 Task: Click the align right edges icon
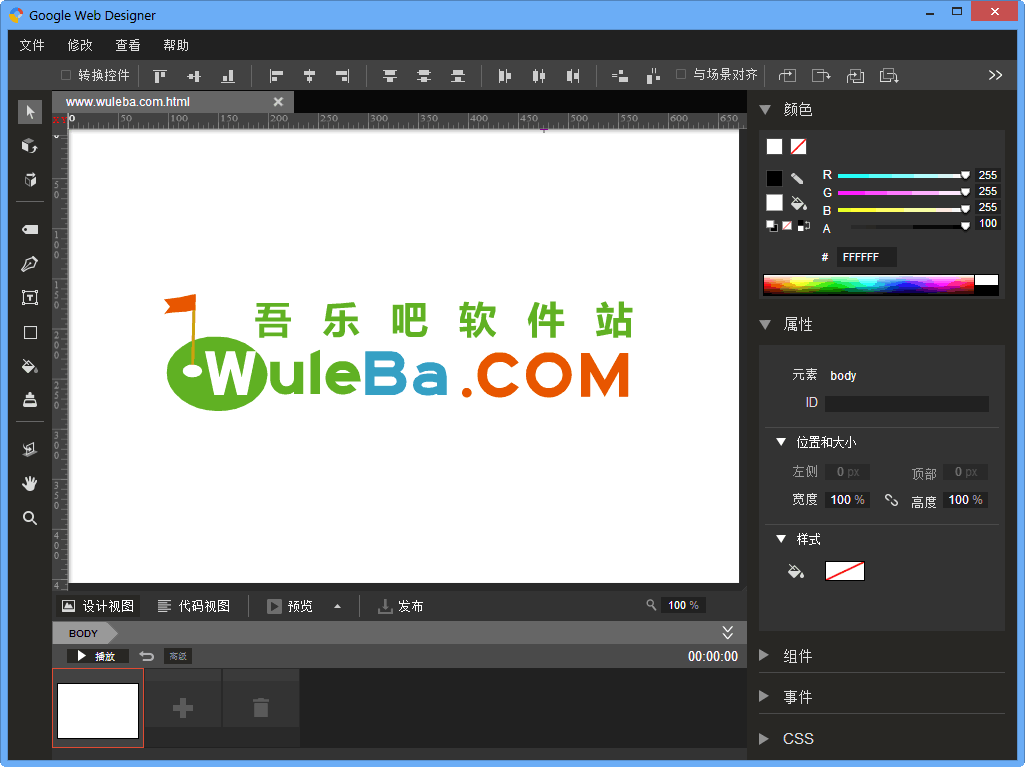click(x=343, y=76)
